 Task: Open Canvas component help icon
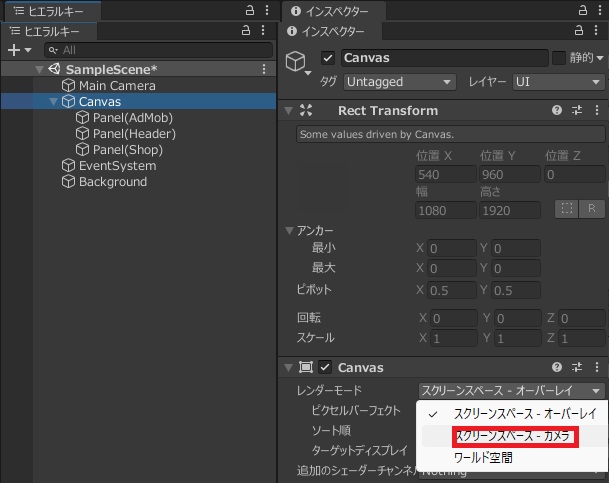coord(557,367)
